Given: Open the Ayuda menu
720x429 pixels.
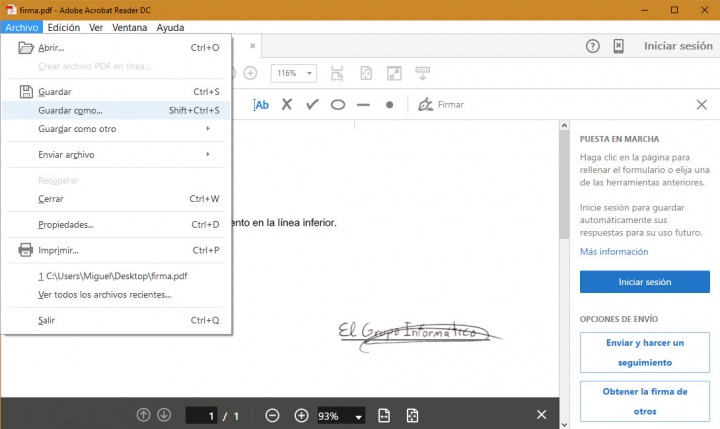Looking at the screenshot, I should pyautogui.click(x=170, y=28).
